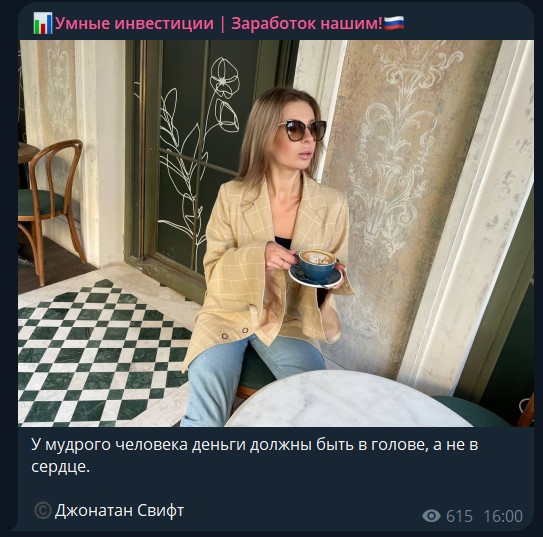Screen dimensions: 543x537
Task: Click the 16:00 message timestamp
Action: click(x=503, y=516)
